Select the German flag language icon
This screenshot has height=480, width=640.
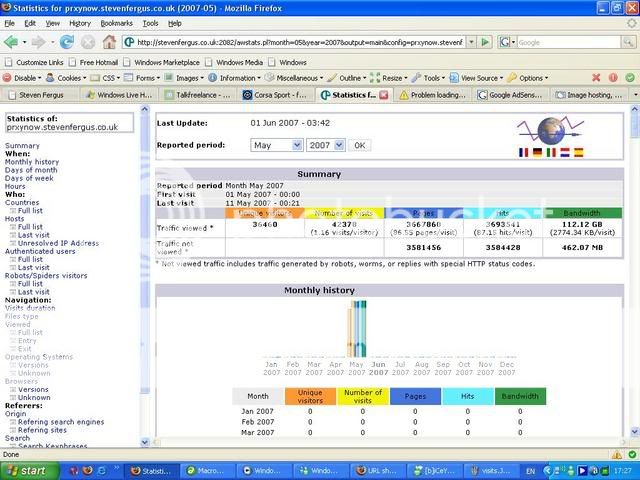click(535, 152)
